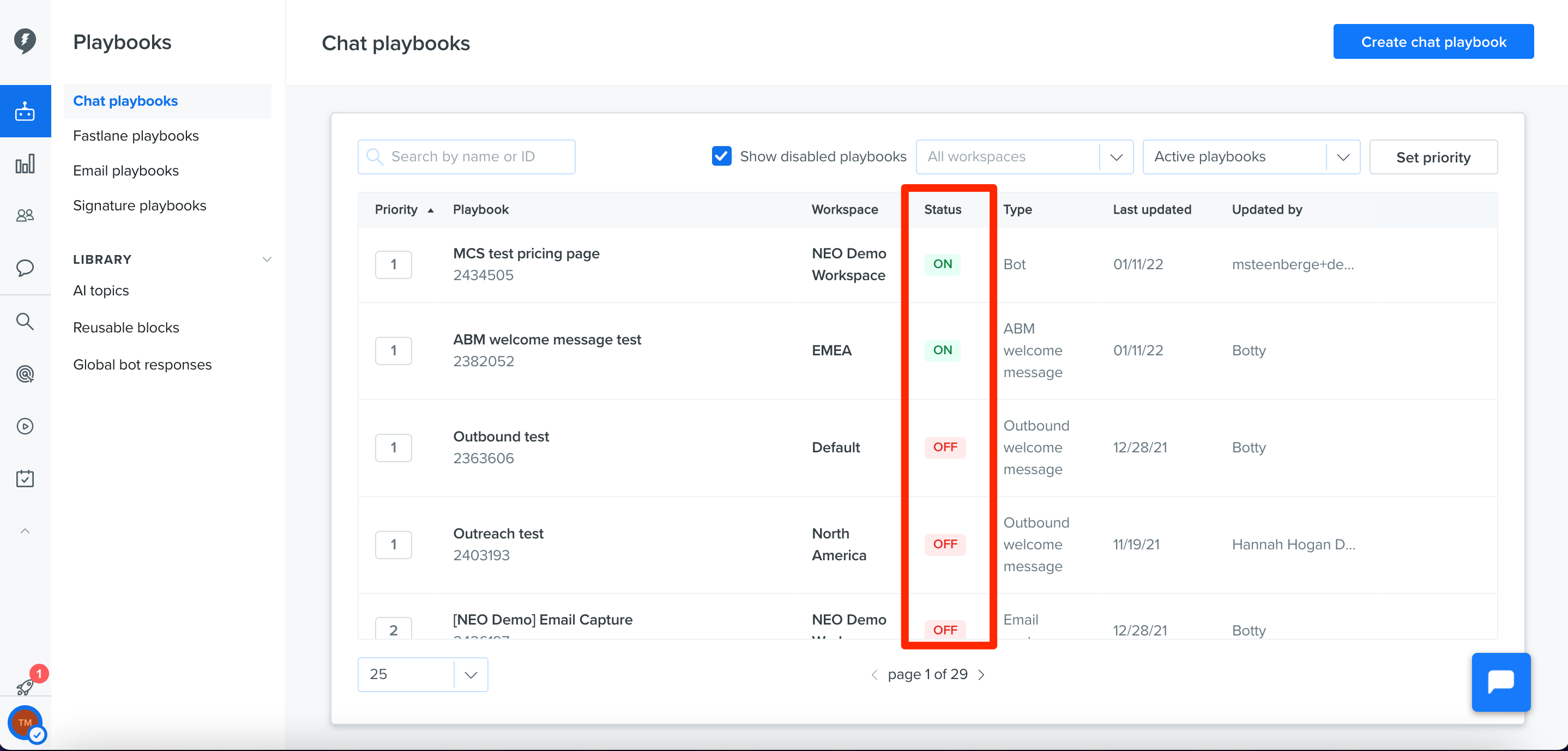
Task: Click the magnifier search sidebar icon
Action: pyautogui.click(x=25, y=322)
